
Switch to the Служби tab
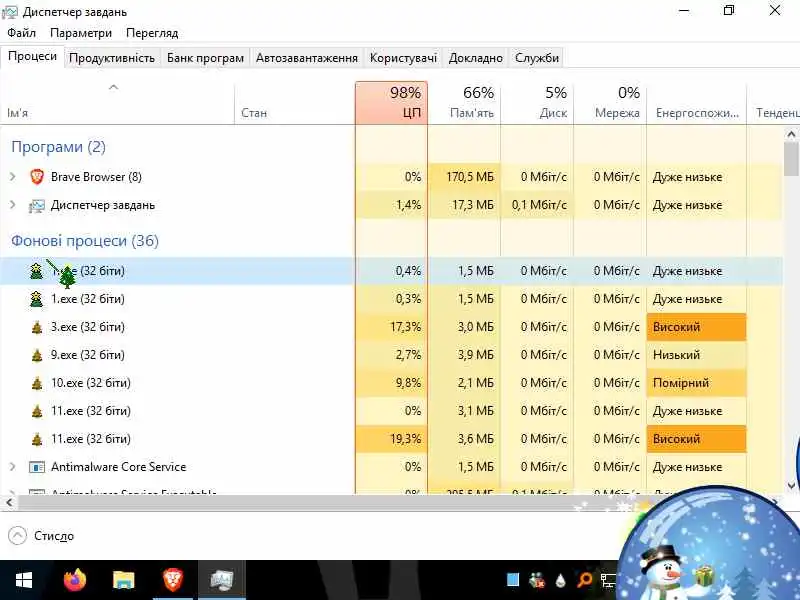537,58
